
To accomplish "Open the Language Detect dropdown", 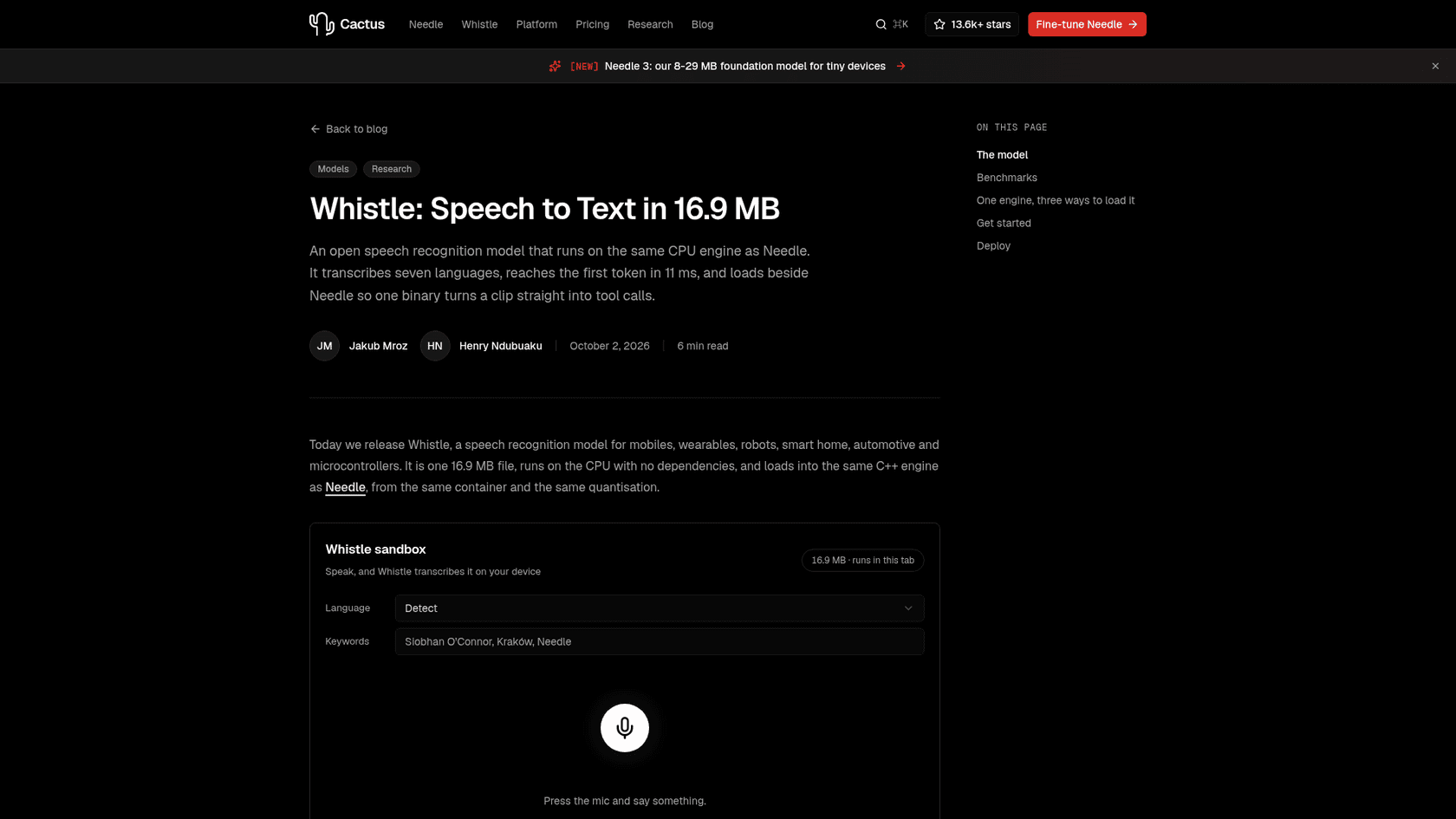I will 660,608.
